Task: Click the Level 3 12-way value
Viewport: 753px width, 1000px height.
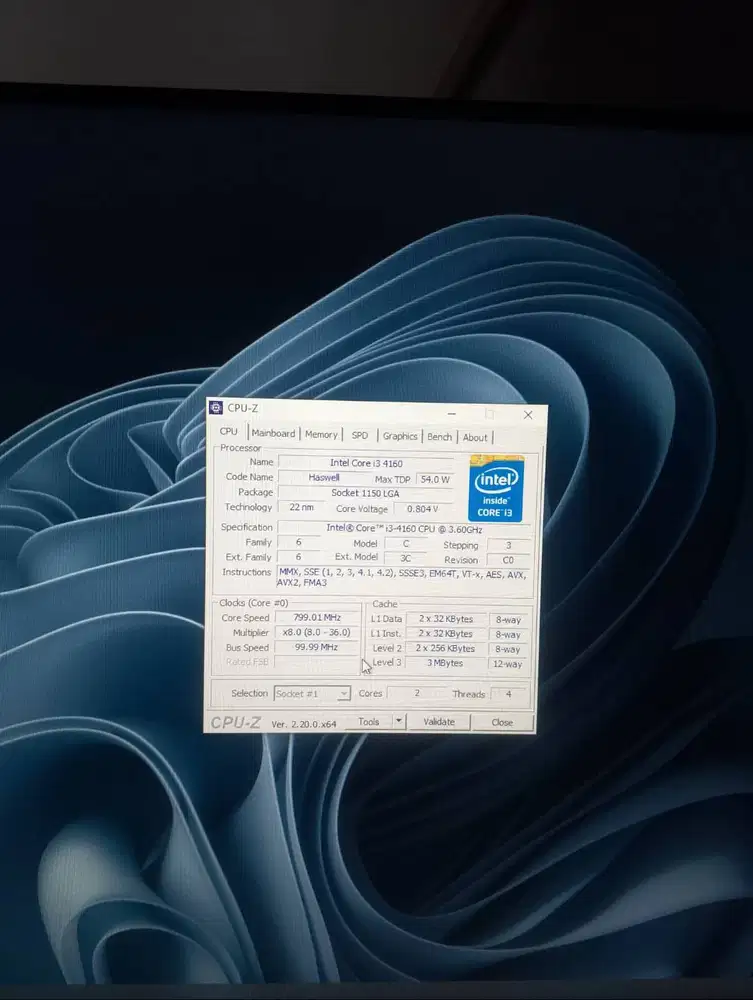Action: pos(508,664)
